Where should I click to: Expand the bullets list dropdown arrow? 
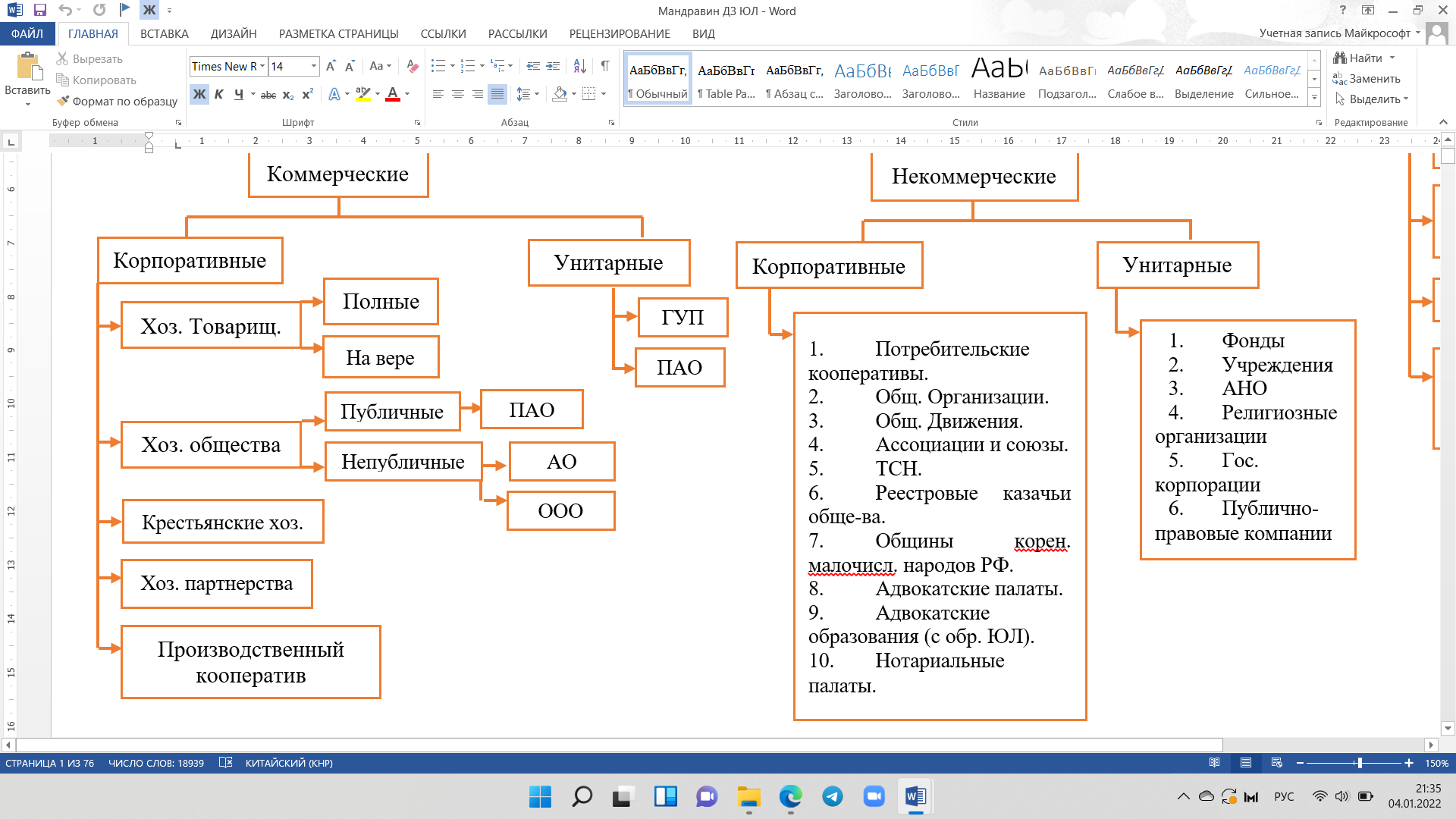coord(453,67)
